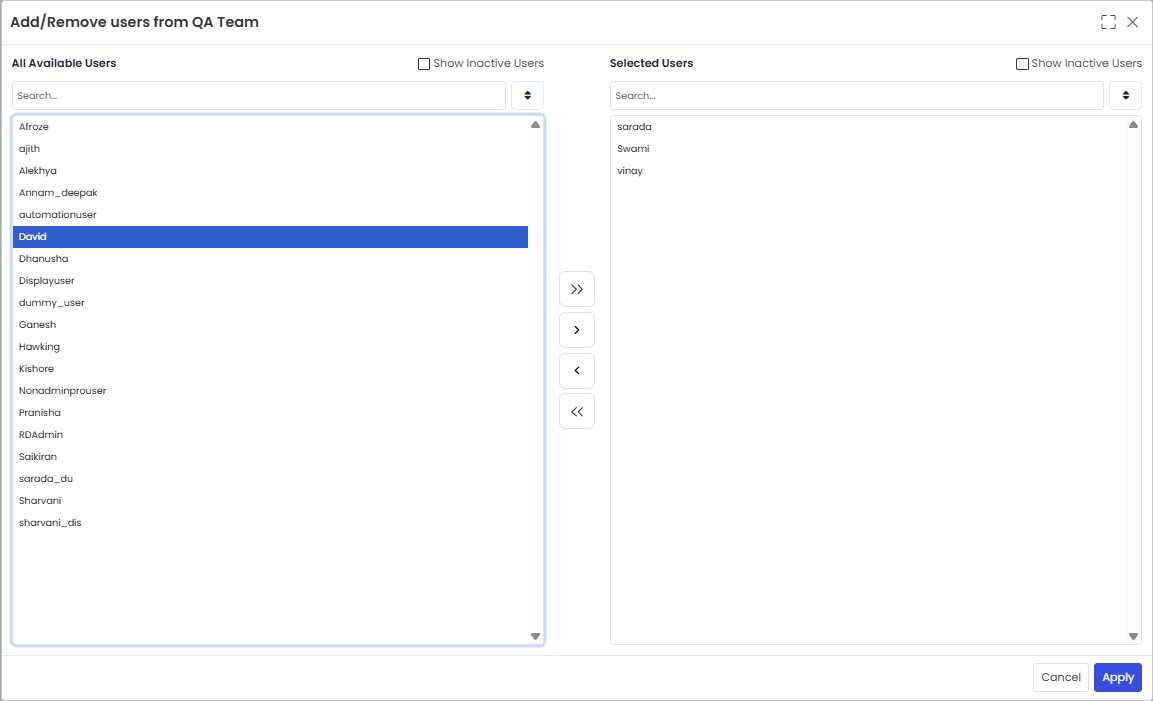Move selected user right with single arrow
The width and height of the screenshot is (1153, 701).
576,330
